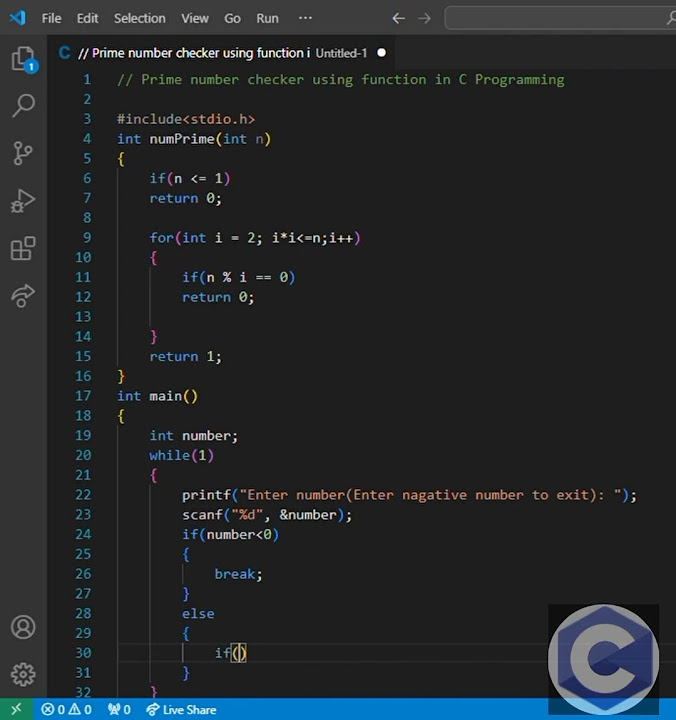Open the Go menu
This screenshot has height=720, width=676.
point(232,18)
